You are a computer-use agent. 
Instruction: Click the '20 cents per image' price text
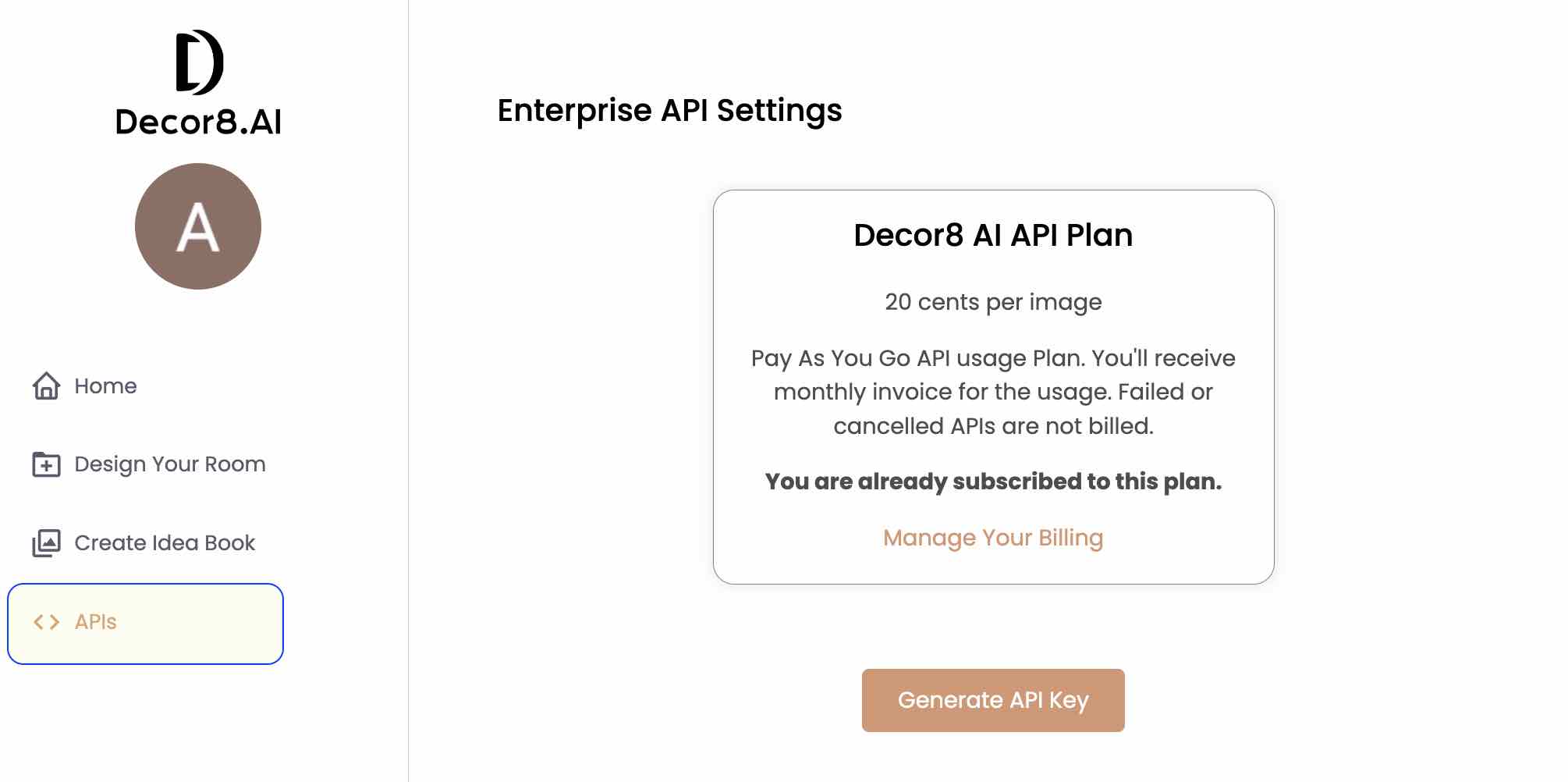[x=993, y=302]
